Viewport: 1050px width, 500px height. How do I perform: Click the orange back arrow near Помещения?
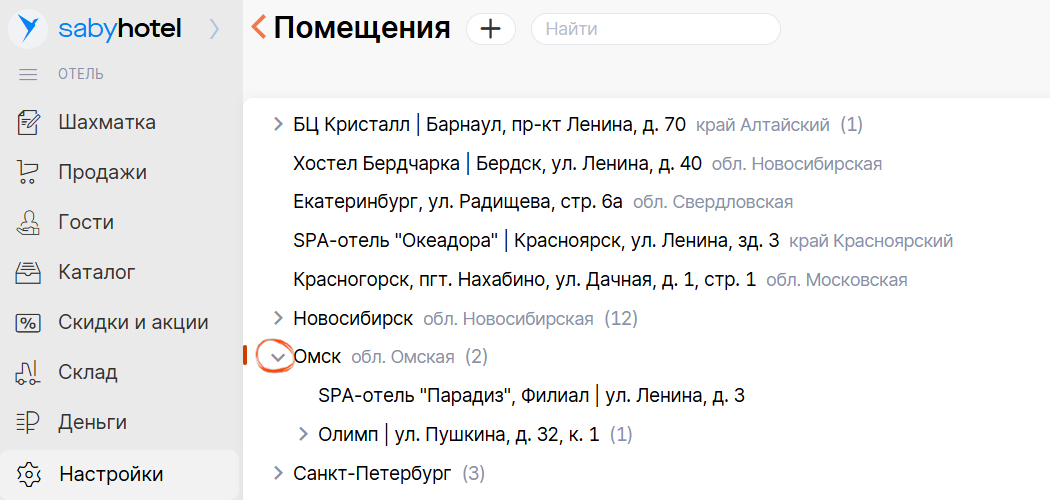[x=259, y=27]
